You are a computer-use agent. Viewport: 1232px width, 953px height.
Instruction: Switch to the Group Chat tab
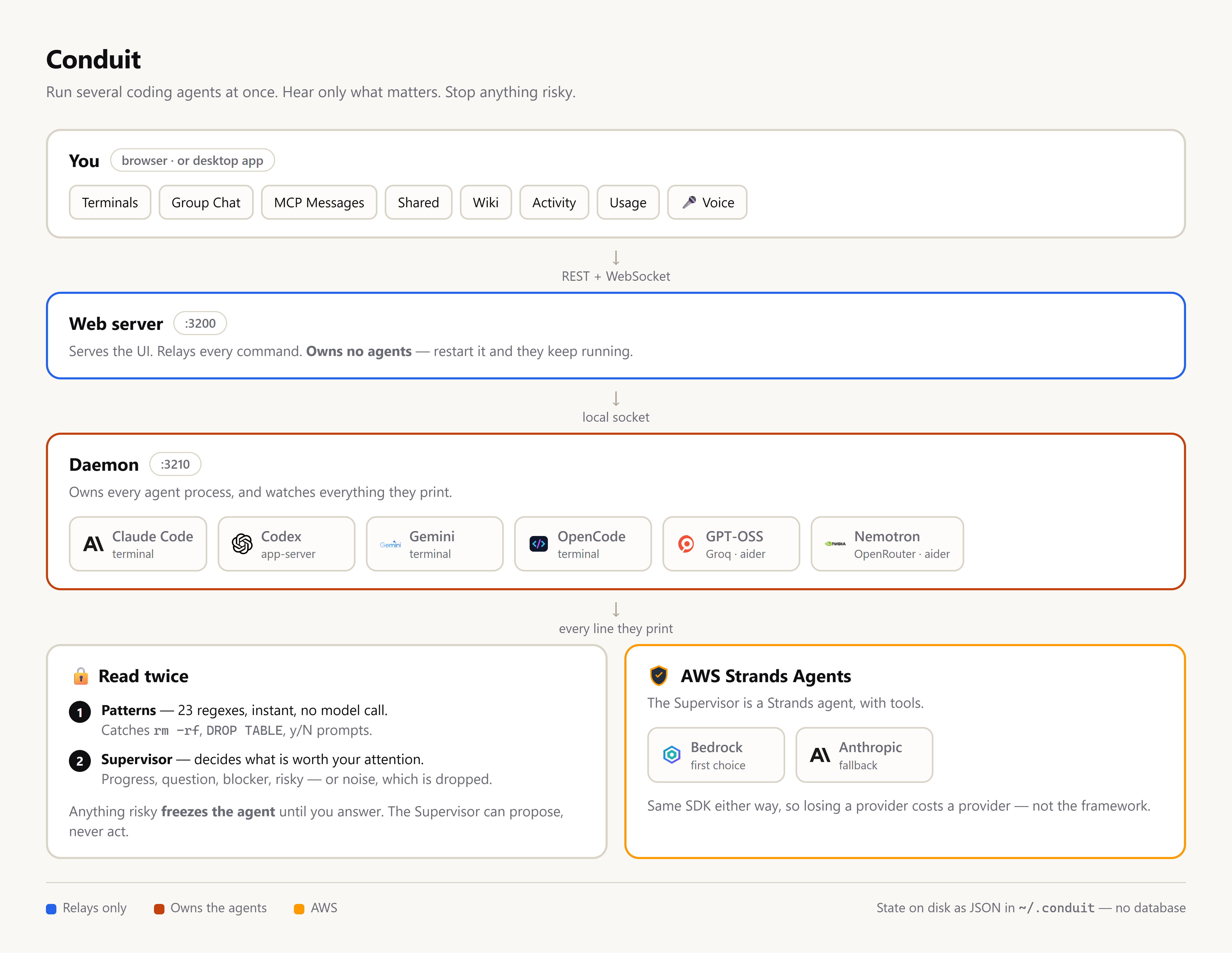(206, 202)
